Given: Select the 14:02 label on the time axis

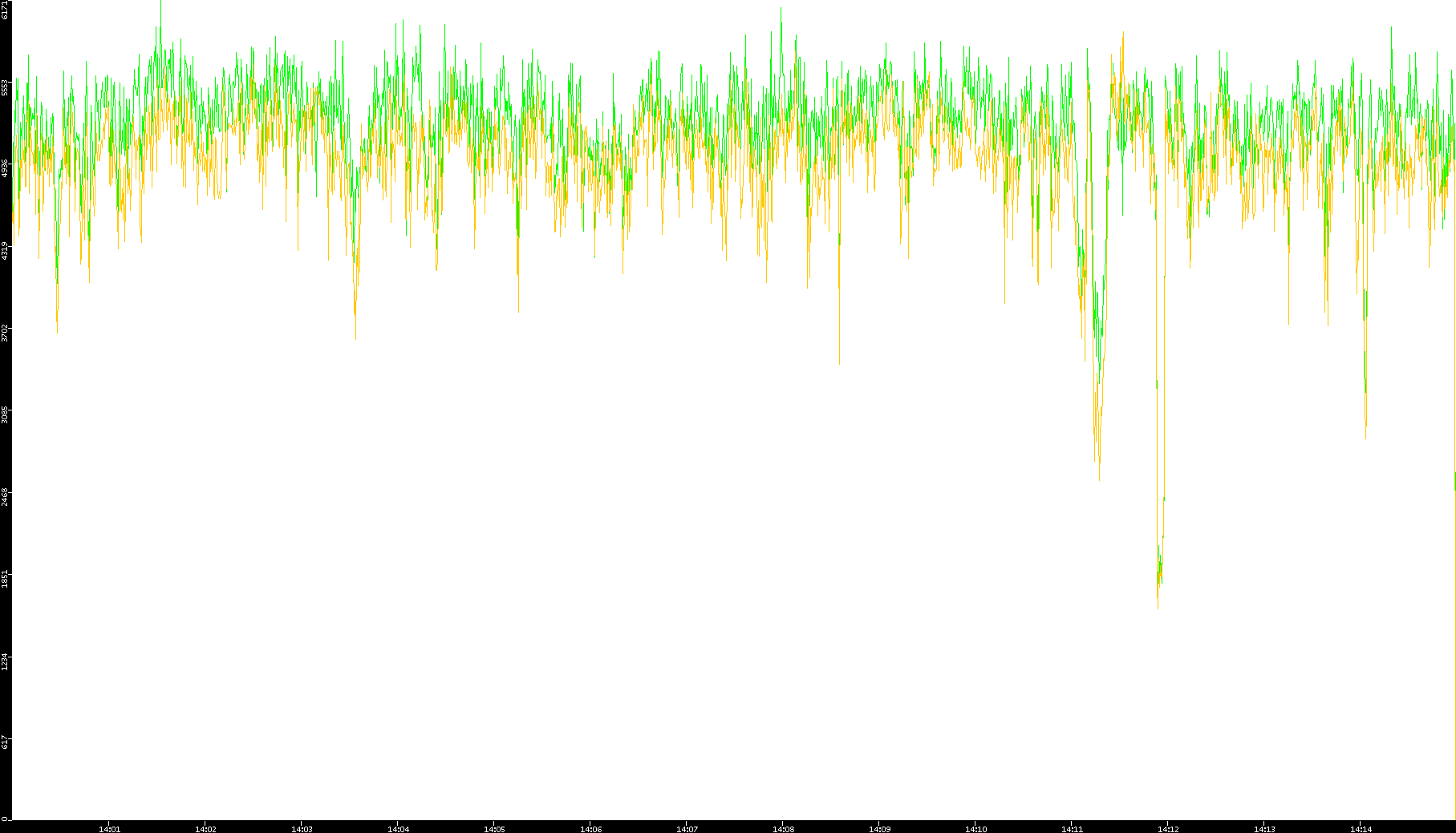Looking at the screenshot, I should [205, 829].
